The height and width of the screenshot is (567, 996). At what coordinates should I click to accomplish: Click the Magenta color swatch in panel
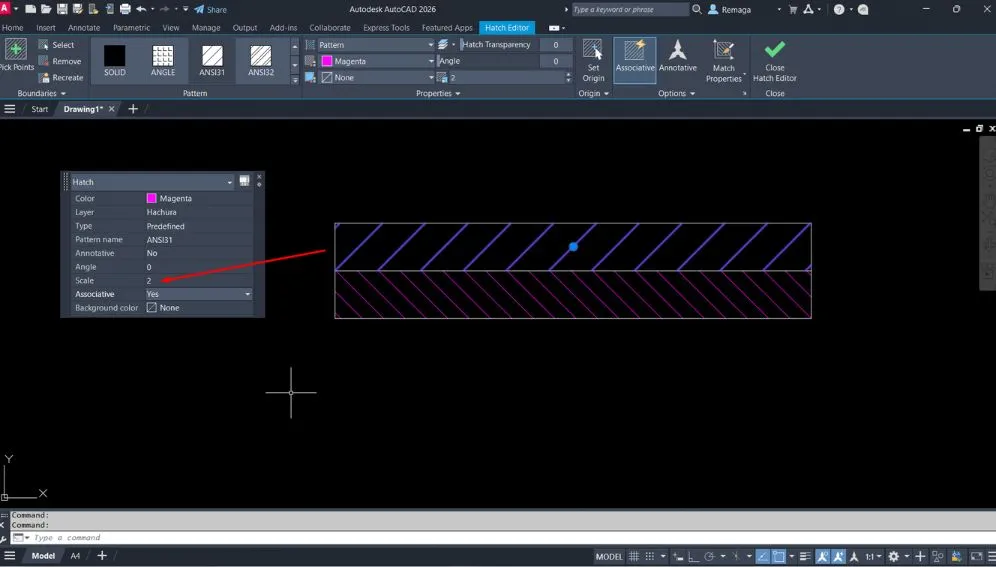point(151,199)
